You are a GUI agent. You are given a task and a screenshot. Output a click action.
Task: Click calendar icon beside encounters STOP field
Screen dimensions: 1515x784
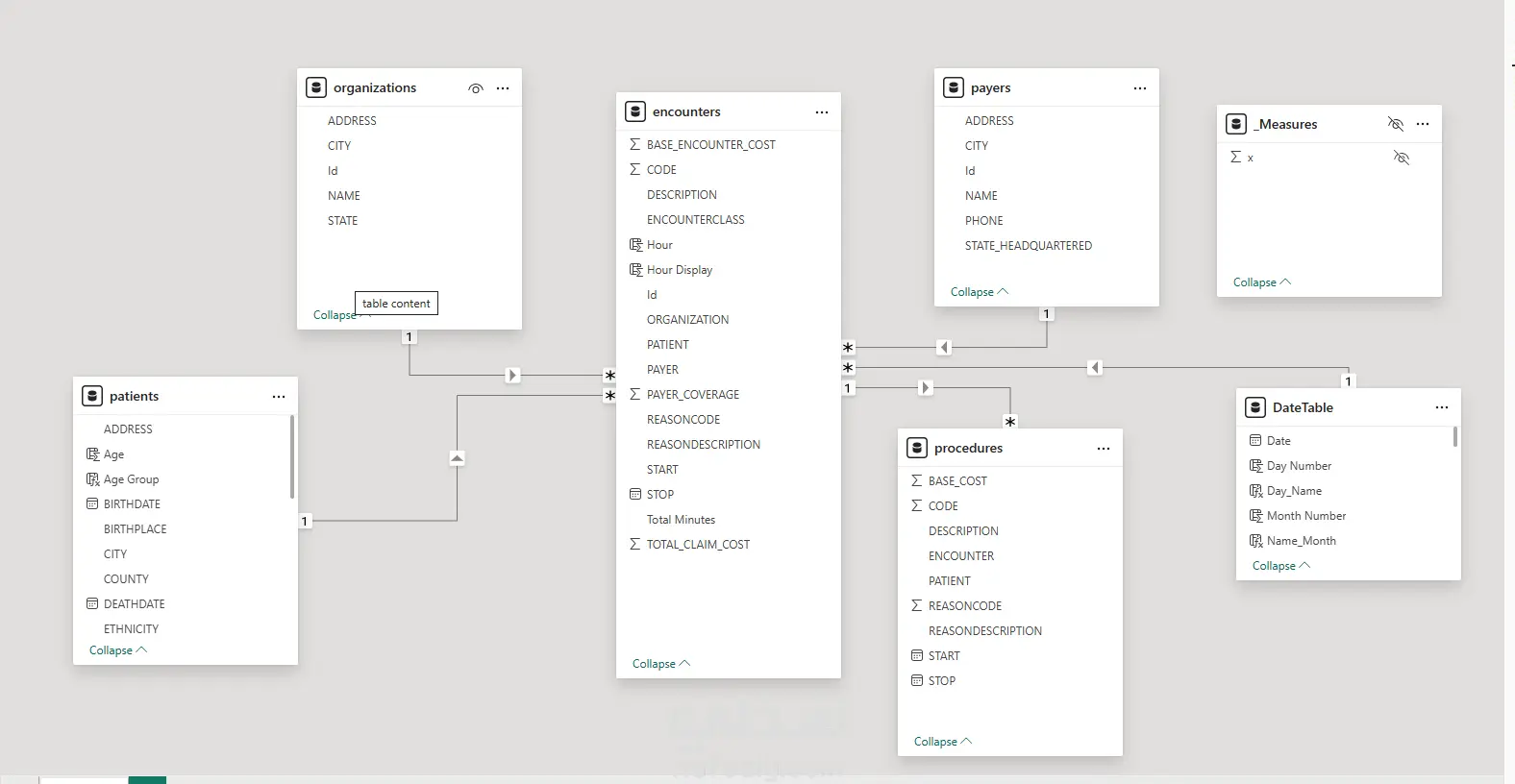634,494
